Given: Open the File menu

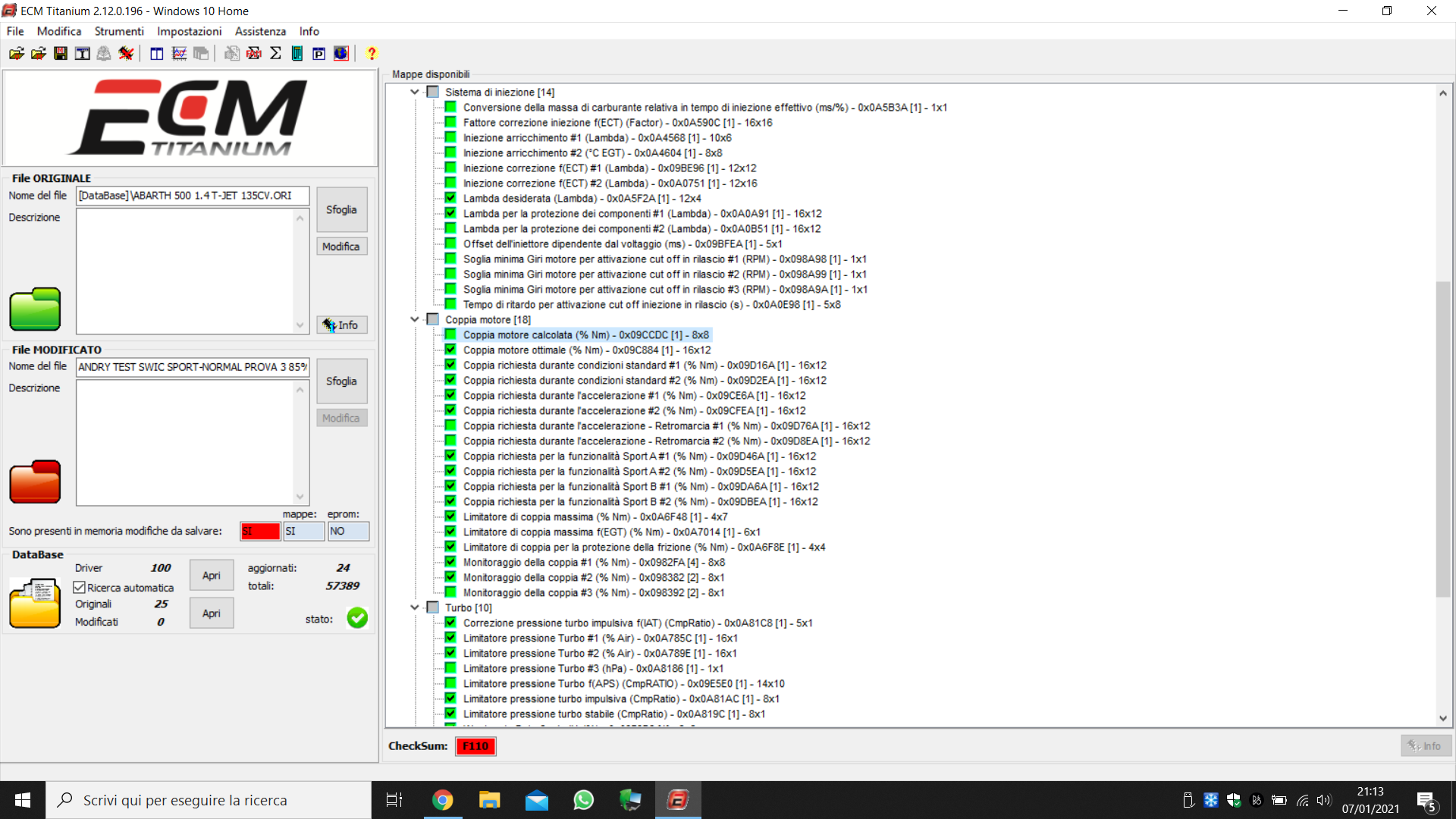Looking at the screenshot, I should [15, 31].
